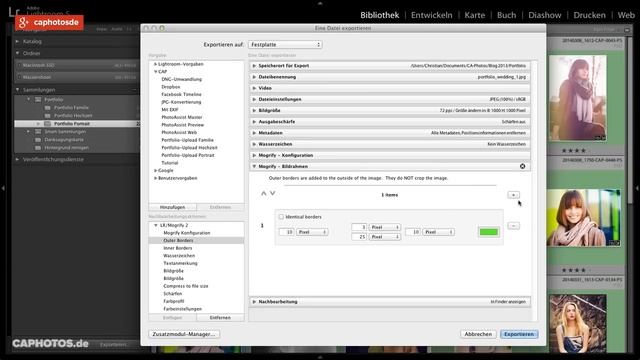The height and width of the screenshot is (360, 640).
Task: Select smiling woman with scarf thumbnail
Action: pyautogui.click(x=584, y=218)
